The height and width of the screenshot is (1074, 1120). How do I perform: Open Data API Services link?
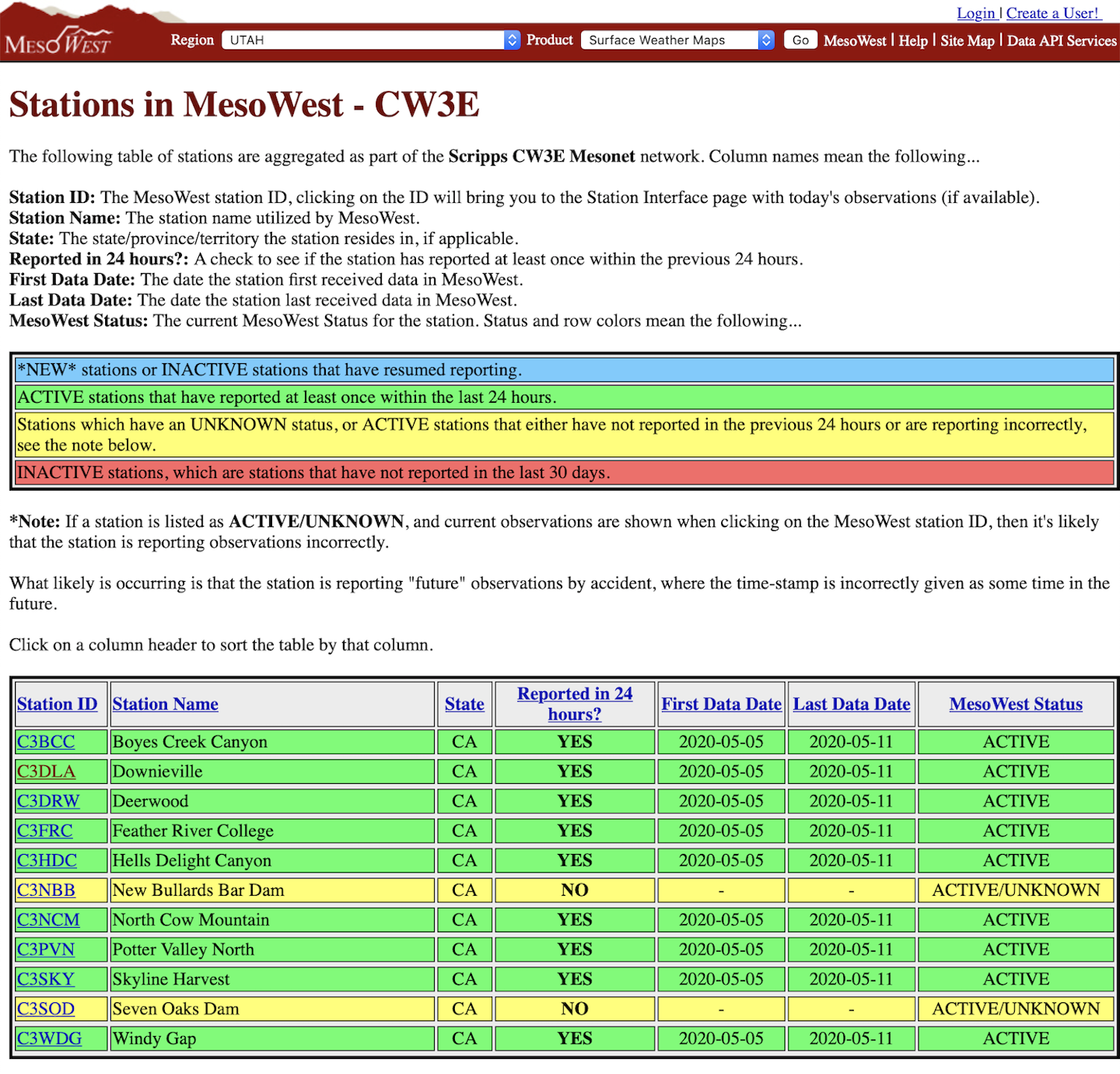pos(1062,41)
